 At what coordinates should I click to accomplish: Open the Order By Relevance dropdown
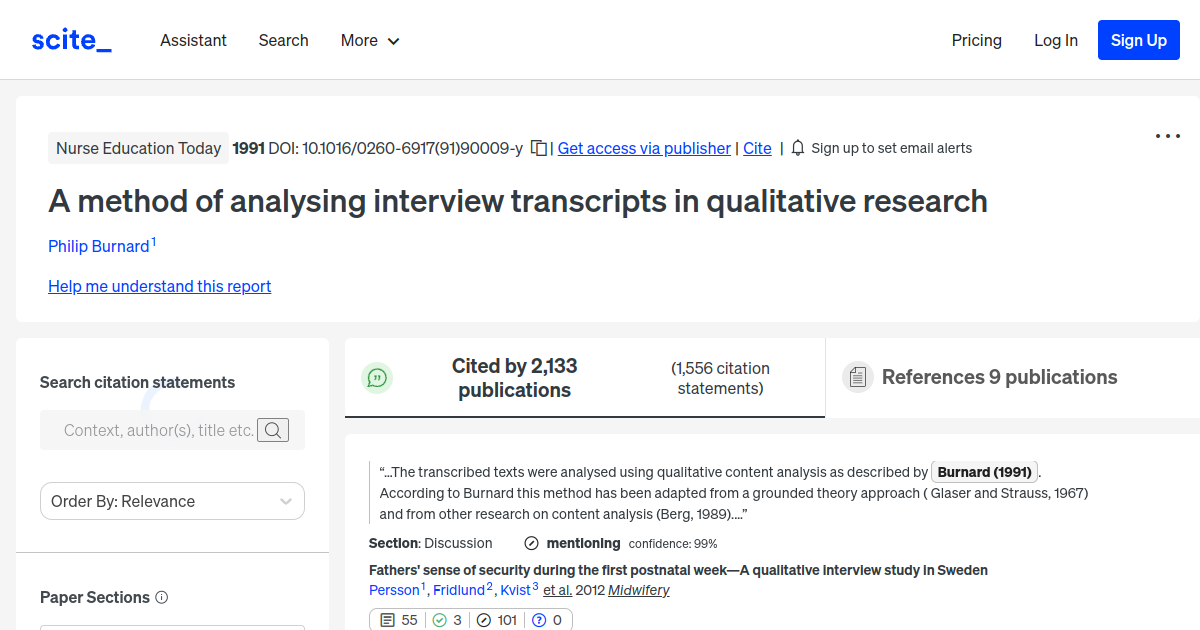tap(172, 501)
